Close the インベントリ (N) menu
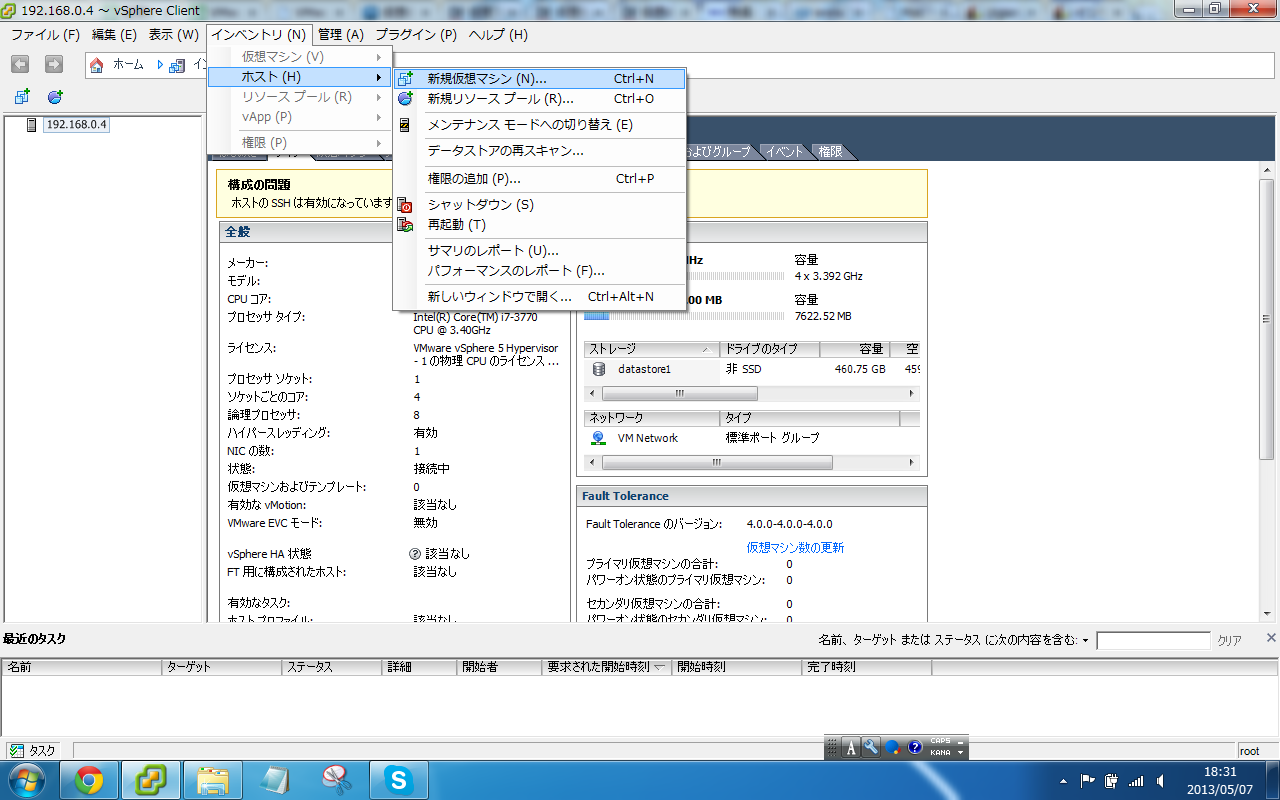This screenshot has width=1280, height=800. 259,35
